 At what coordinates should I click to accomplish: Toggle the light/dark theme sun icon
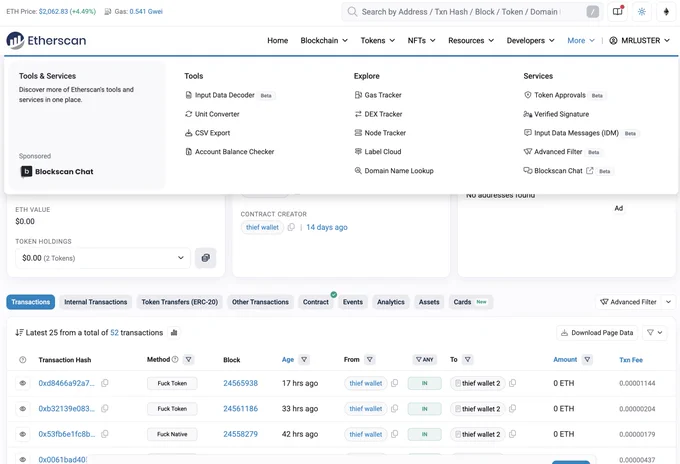tap(642, 12)
